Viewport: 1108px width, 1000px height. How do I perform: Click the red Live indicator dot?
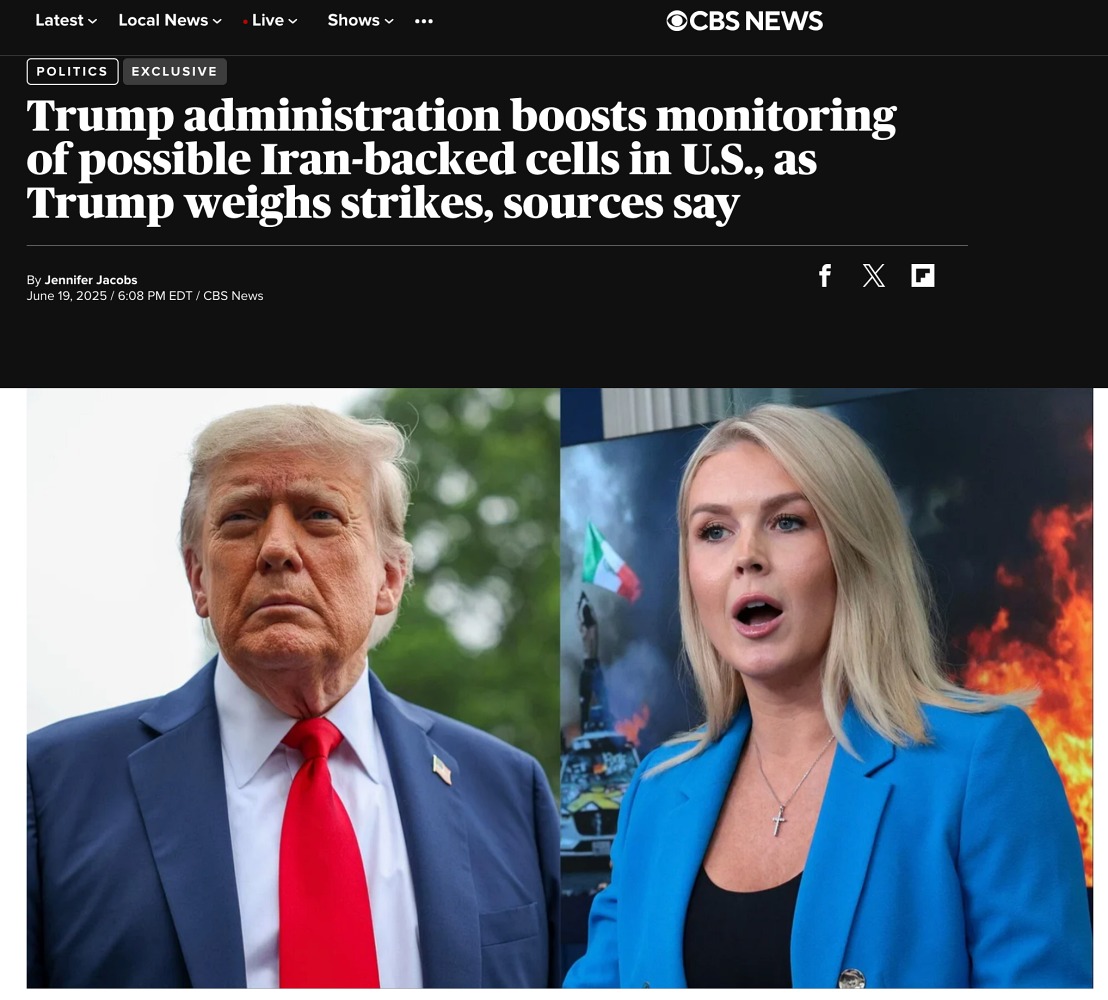coord(245,22)
